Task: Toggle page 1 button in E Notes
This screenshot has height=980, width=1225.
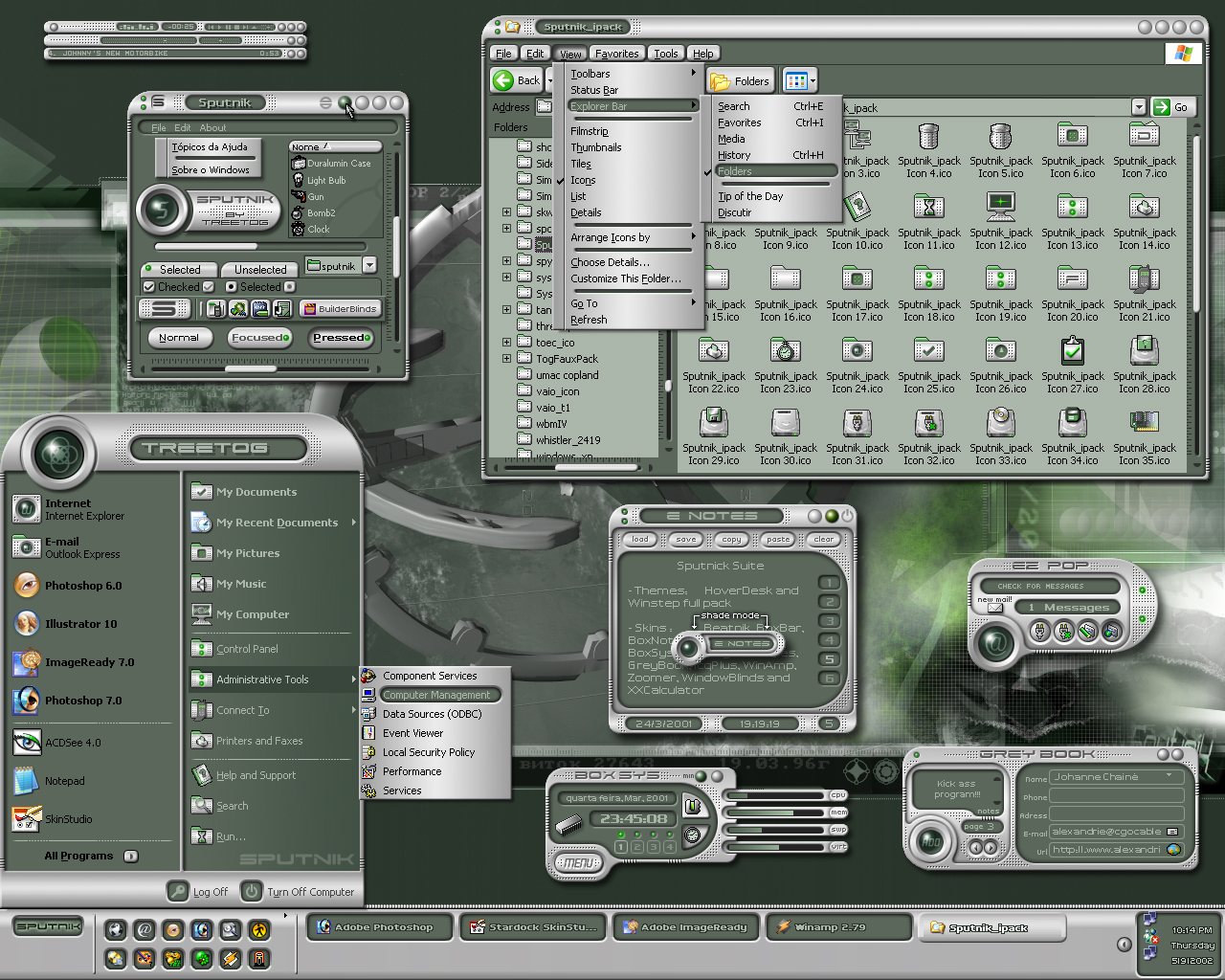Action: click(x=830, y=583)
